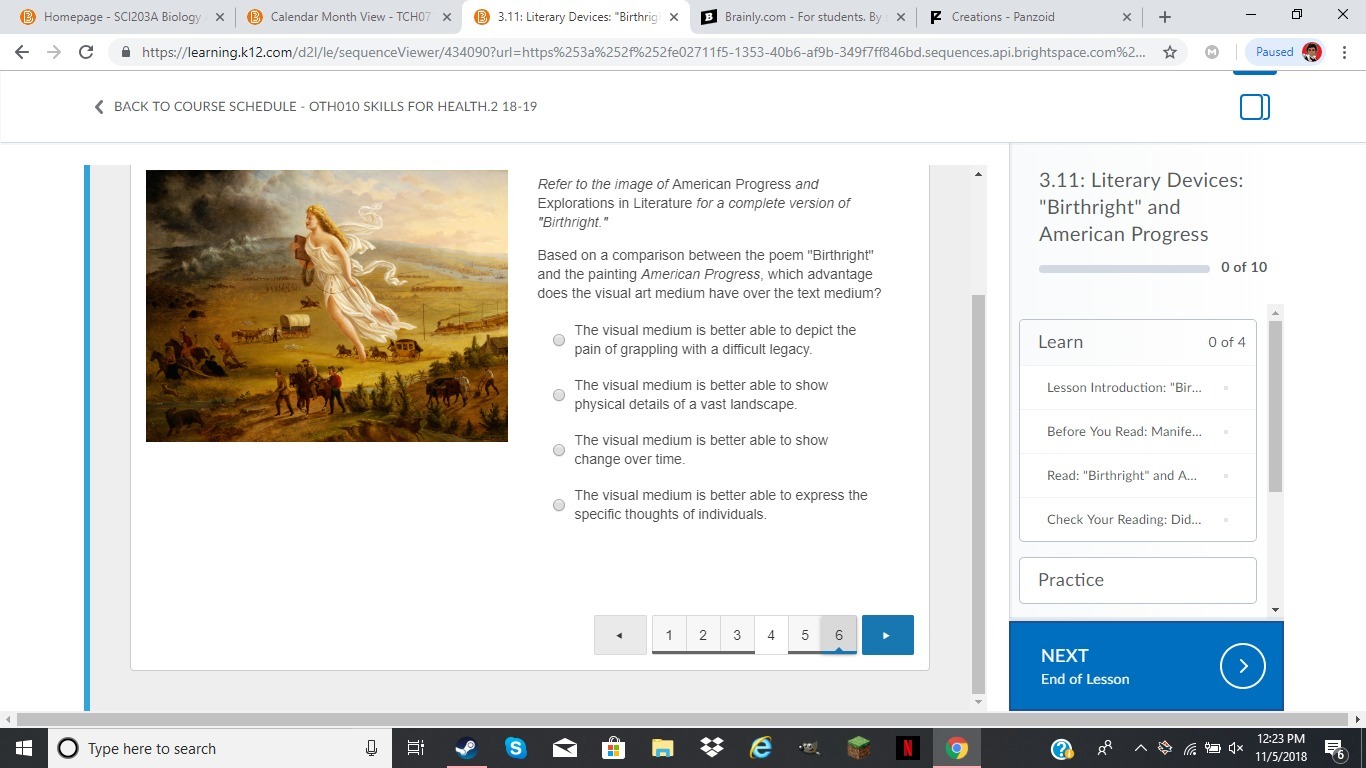The image size is (1366, 768).
Task: Close the Creations - Panzoid tab
Action: coord(1127,17)
